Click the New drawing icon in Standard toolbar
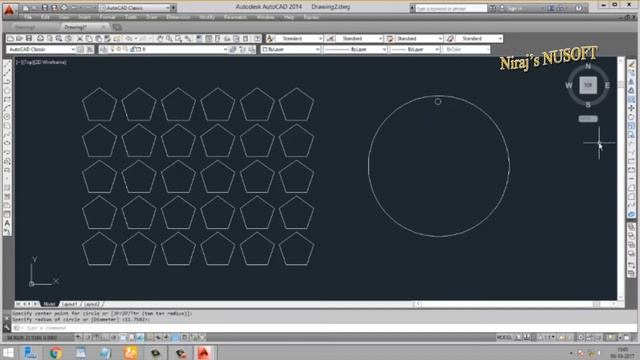Image resolution: width=640 pixels, height=360 pixels. 10,38
